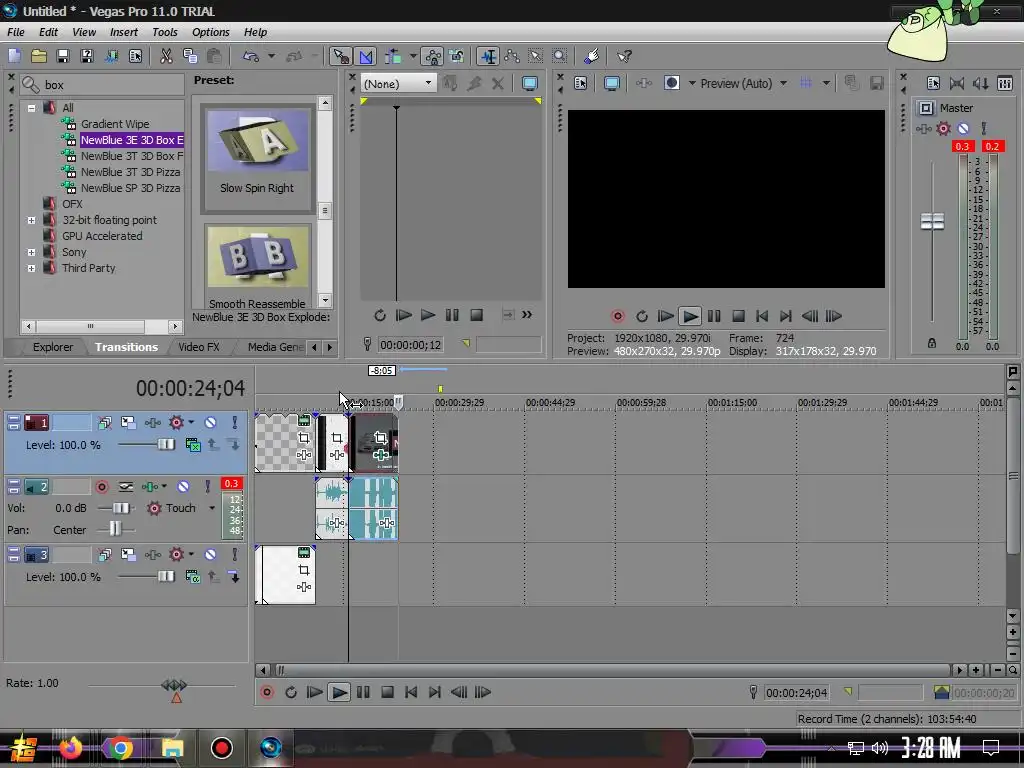
Task: Open Event Pan/Crop on first video clip
Action: (x=304, y=438)
